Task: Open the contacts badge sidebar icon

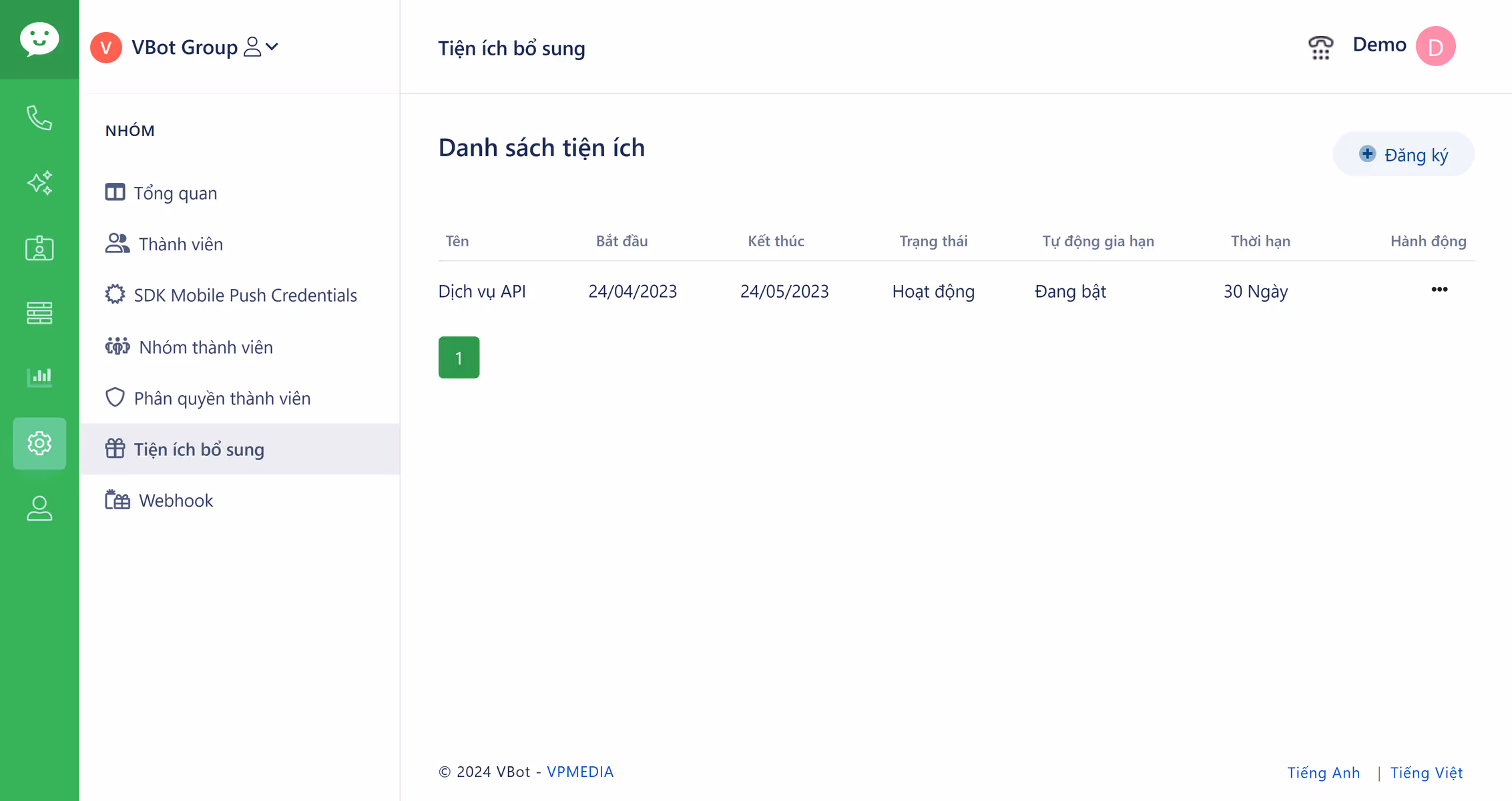Action: [x=39, y=248]
